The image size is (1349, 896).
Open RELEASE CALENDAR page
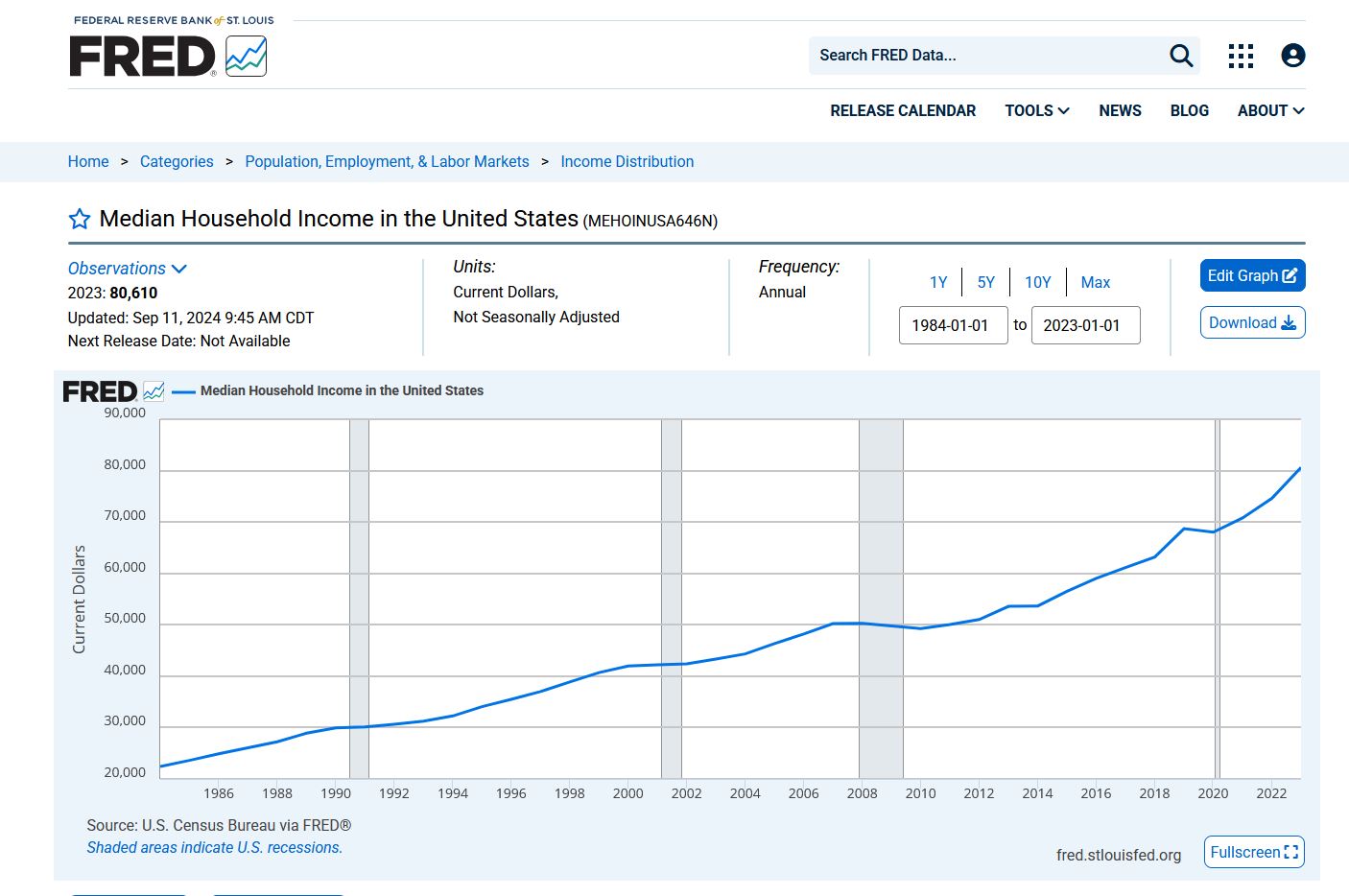coord(903,111)
